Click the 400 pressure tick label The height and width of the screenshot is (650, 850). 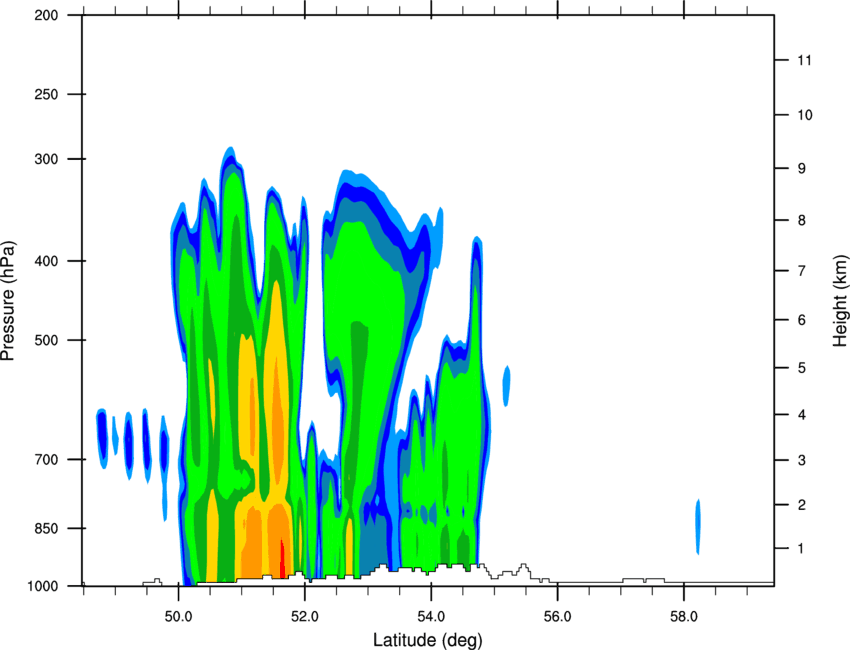[x=46, y=261]
